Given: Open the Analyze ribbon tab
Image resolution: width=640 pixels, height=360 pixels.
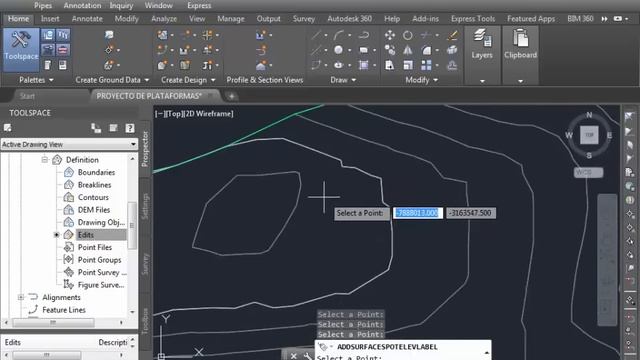Looking at the screenshot, I should pyautogui.click(x=164, y=19).
